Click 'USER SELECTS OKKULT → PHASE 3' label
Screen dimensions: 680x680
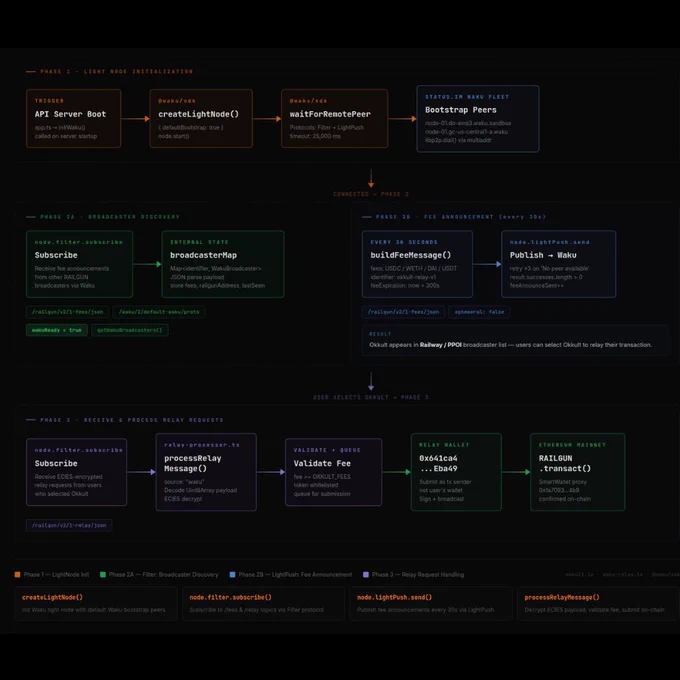point(371,397)
